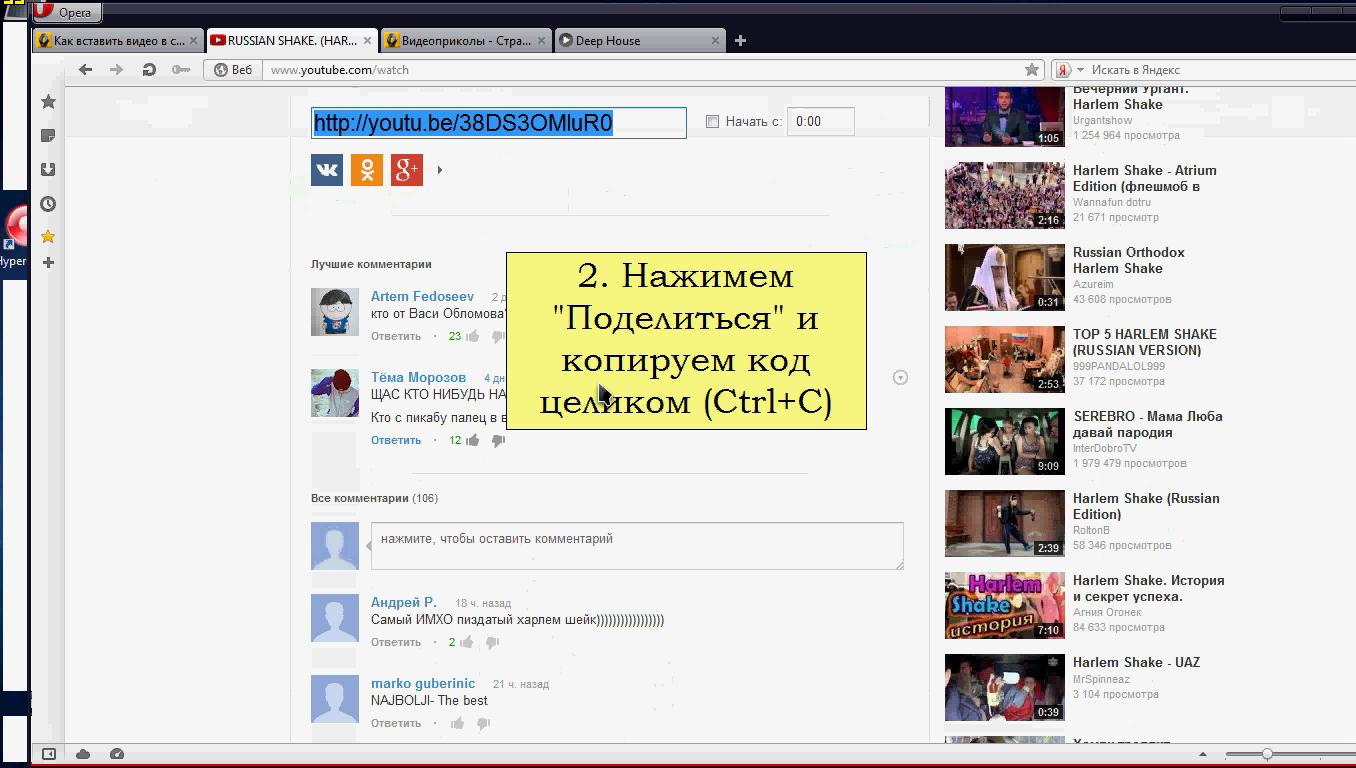Open Harlem Shake Atrium Edition thumbnail
1356x768 pixels.
[1005, 195]
